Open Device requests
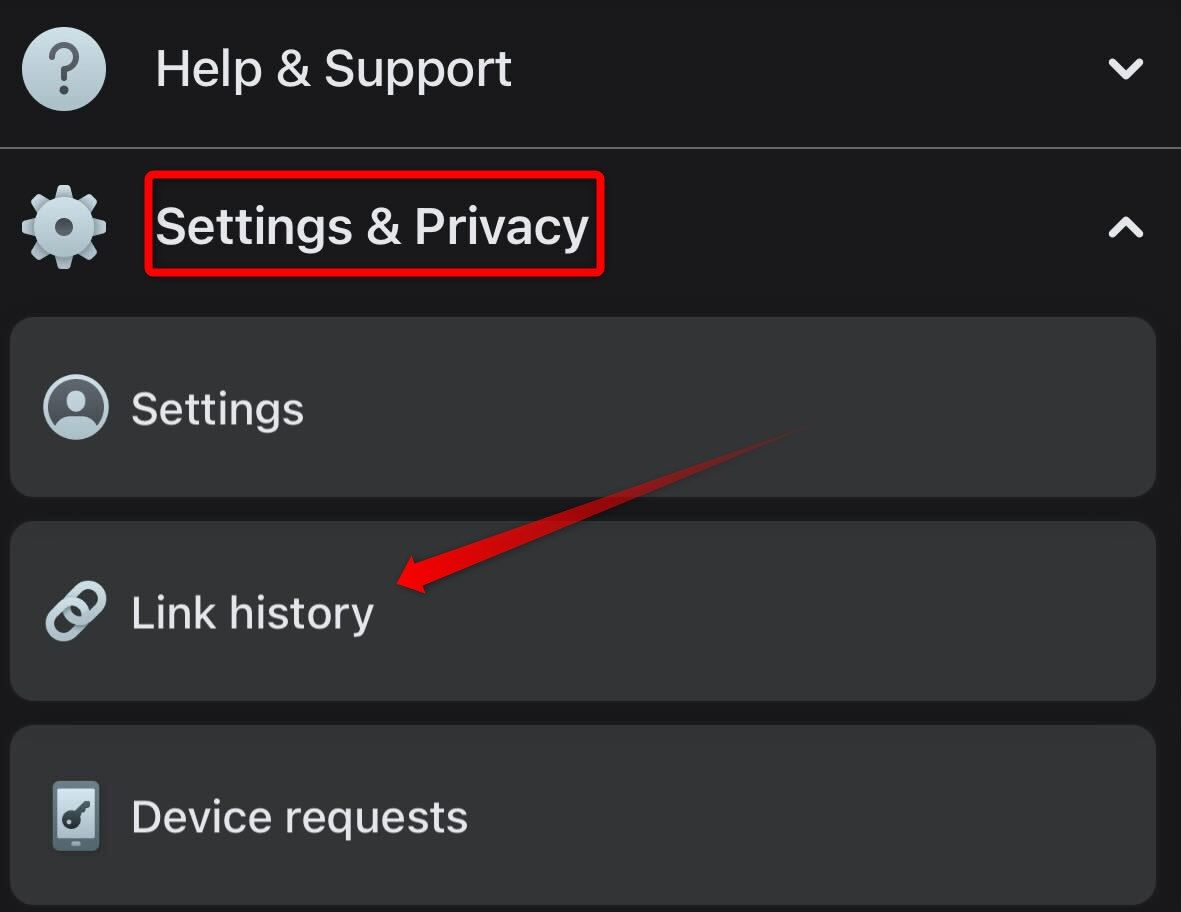The image size is (1181, 912). tap(582, 815)
